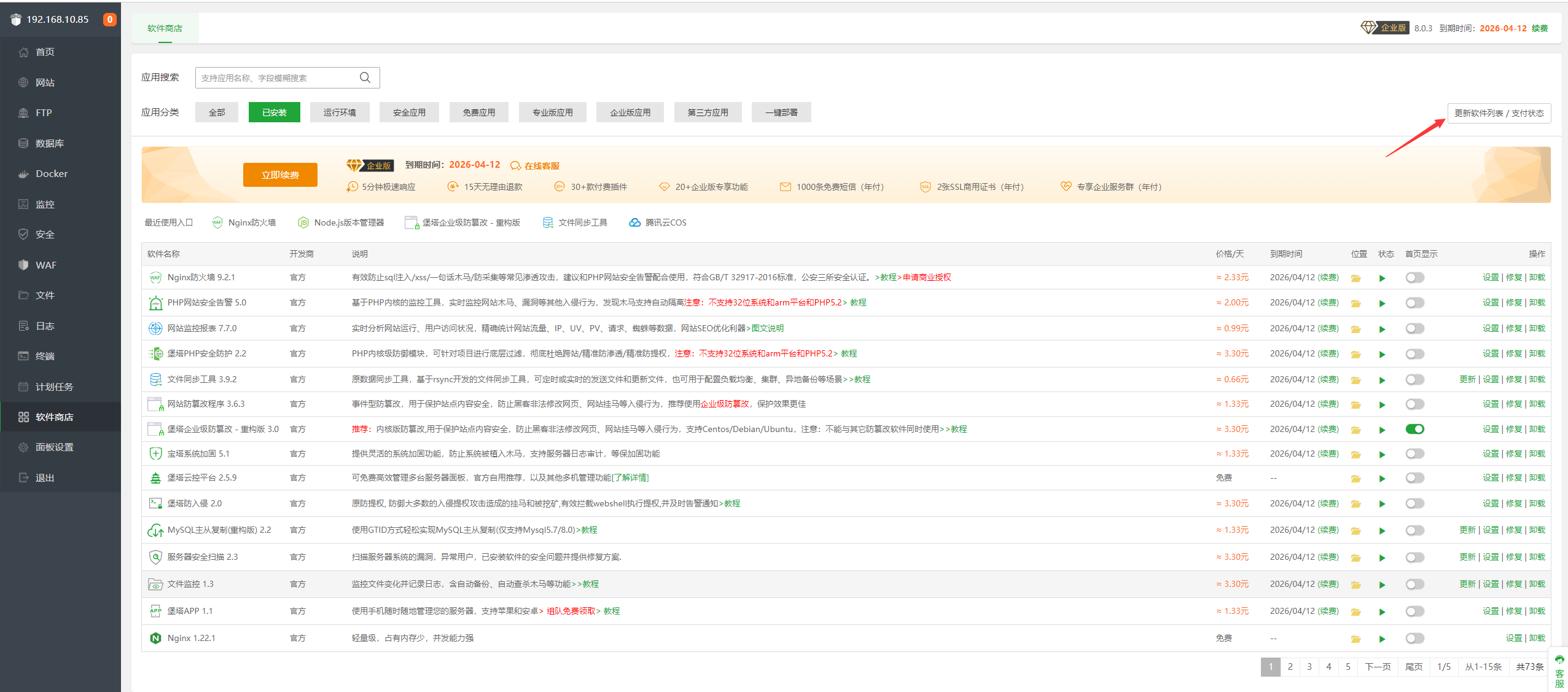The width and height of the screenshot is (1568, 692).
Task: Go to page 3 of the list
Action: tap(1309, 667)
